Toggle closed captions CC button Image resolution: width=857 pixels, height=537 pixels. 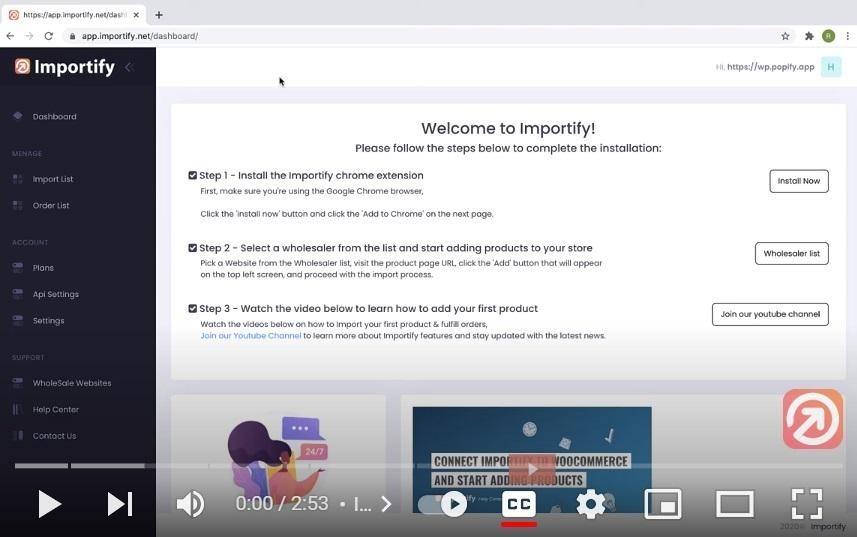point(519,504)
